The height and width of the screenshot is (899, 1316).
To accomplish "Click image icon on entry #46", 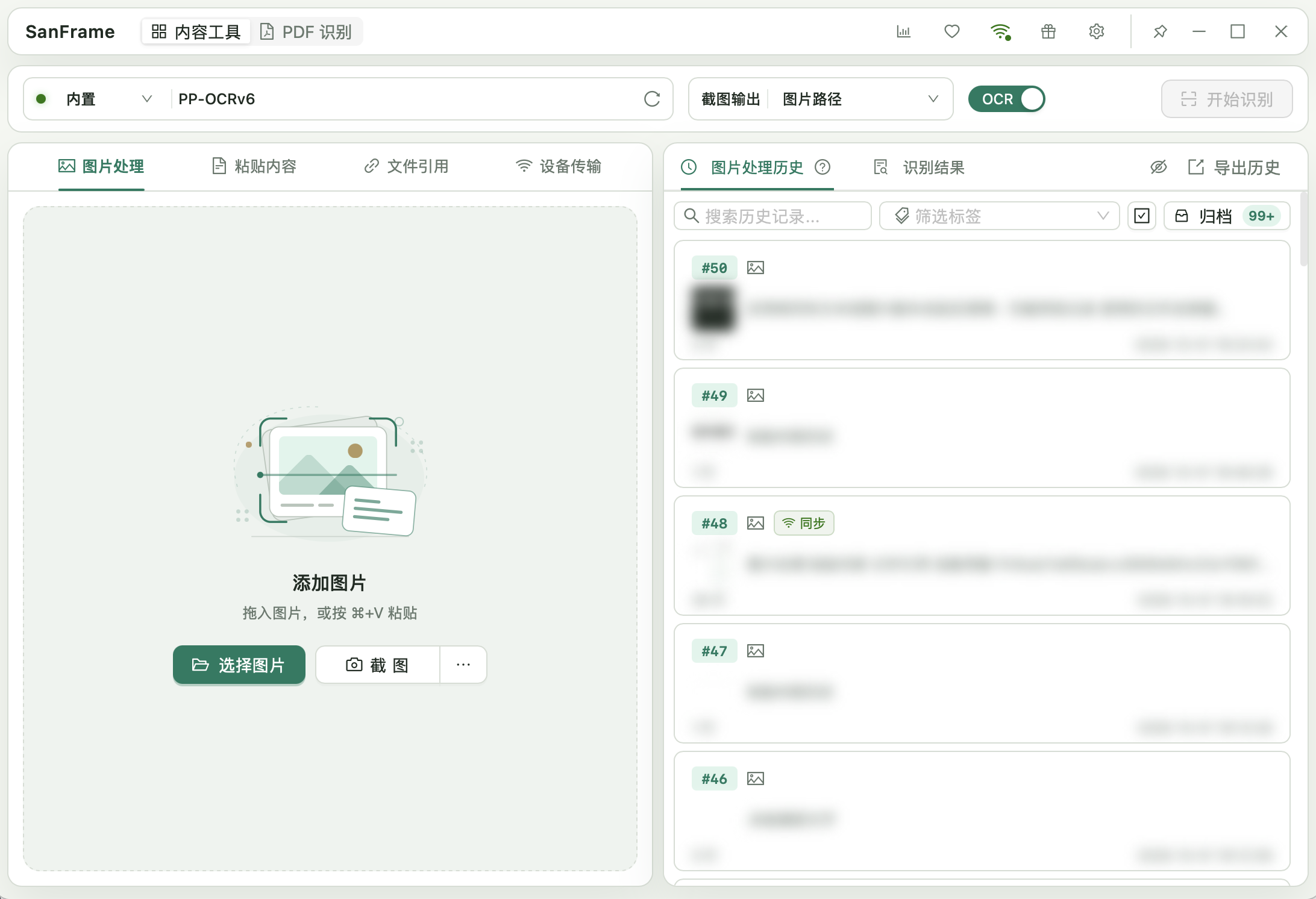I will [756, 778].
